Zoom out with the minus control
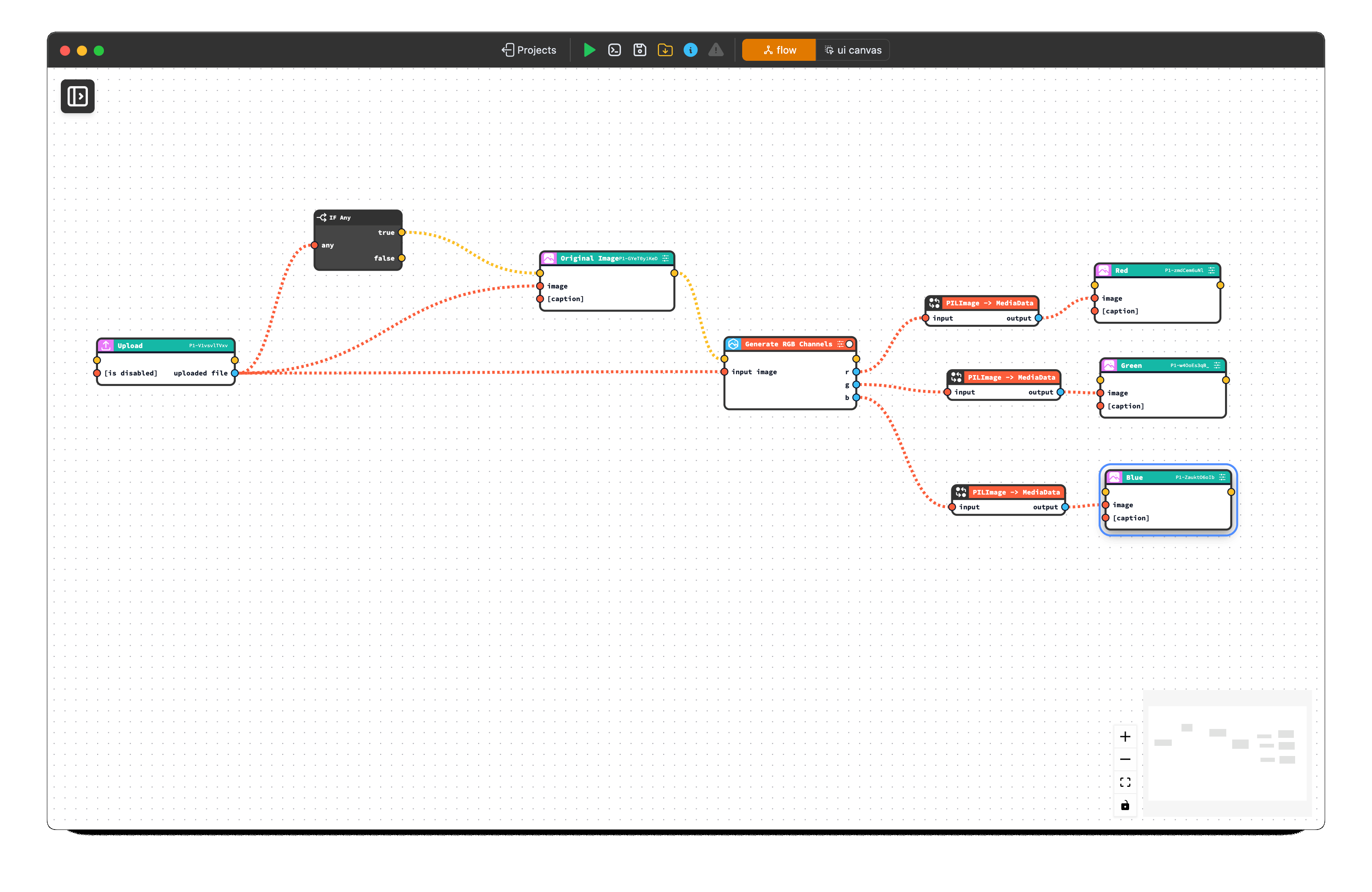The image size is (1372, 892). tap(1125, 759)
